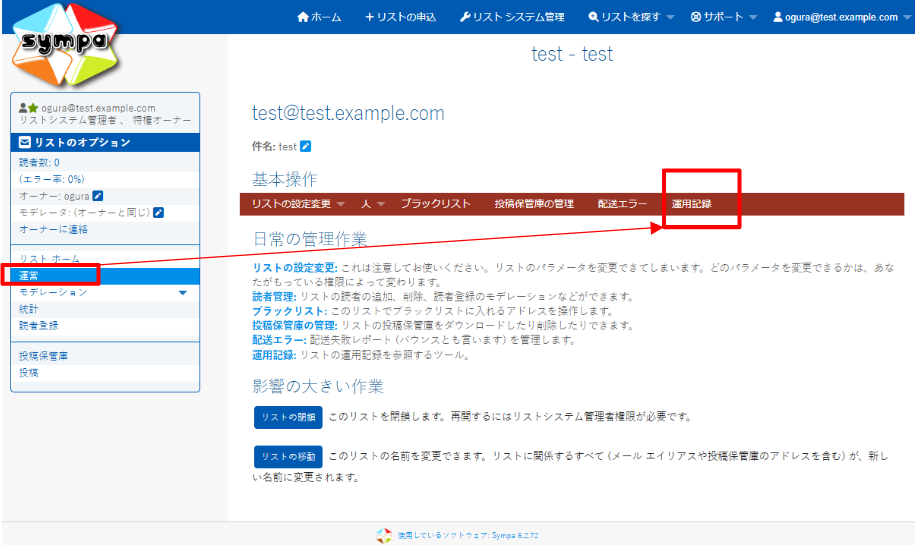Expand the サポート dropdown

pyautogui.click(x=724, y=17)
